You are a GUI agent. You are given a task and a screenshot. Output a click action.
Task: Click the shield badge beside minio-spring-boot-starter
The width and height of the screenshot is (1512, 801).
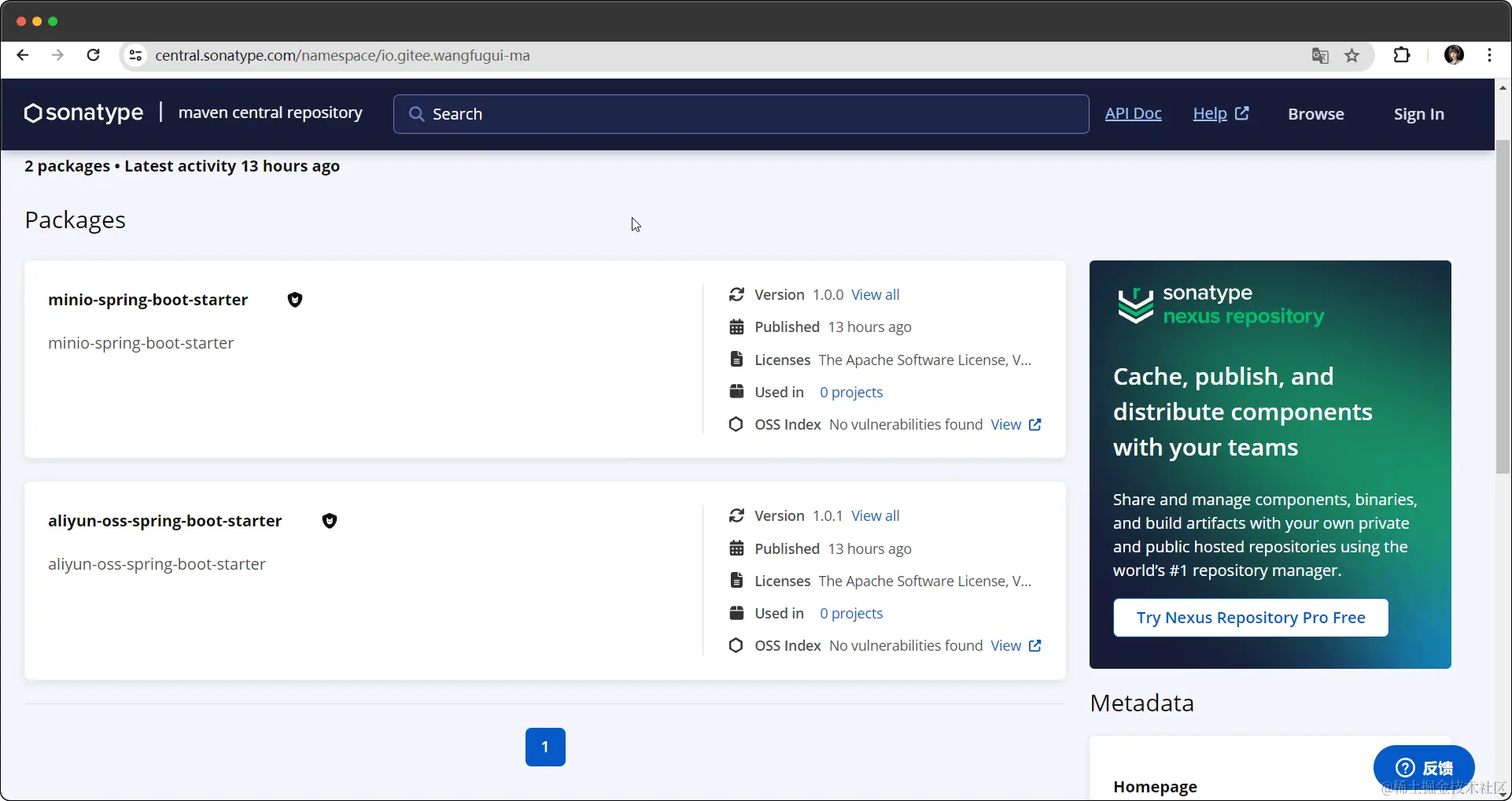[295, 300]
